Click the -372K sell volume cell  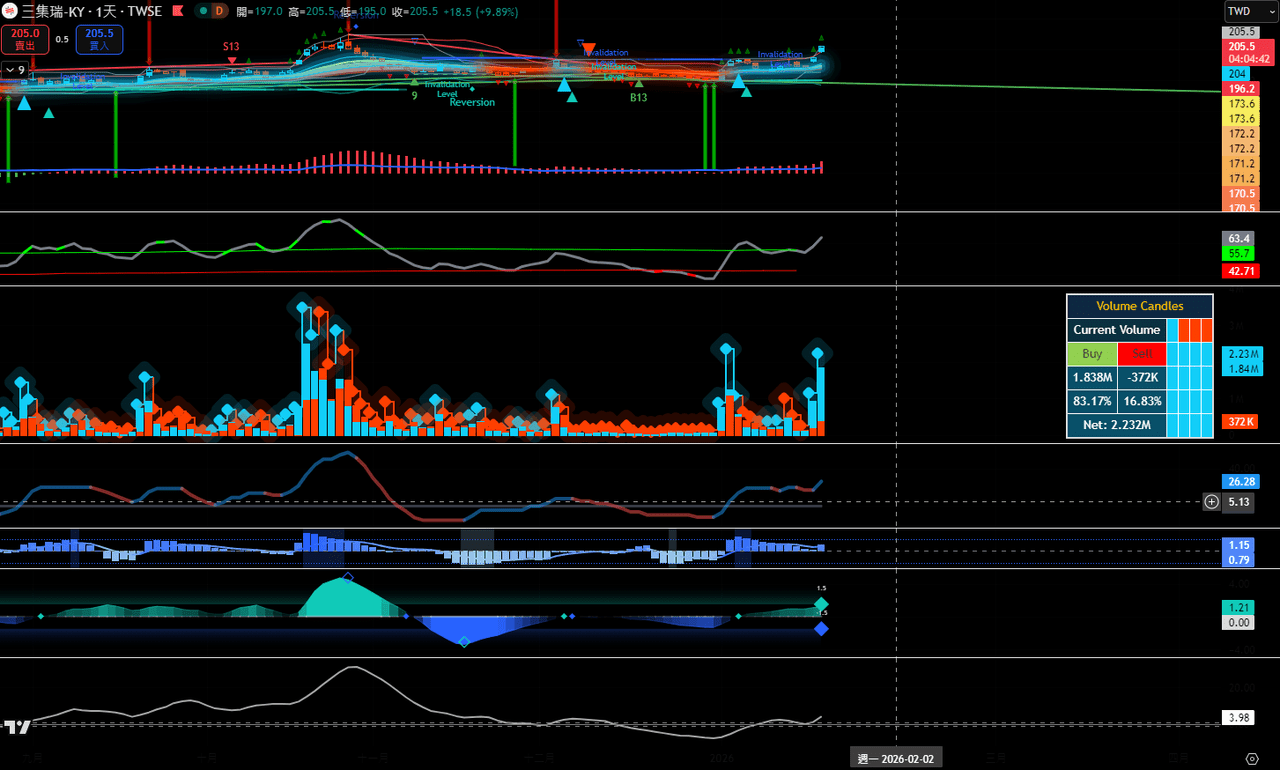(1142, 377)
